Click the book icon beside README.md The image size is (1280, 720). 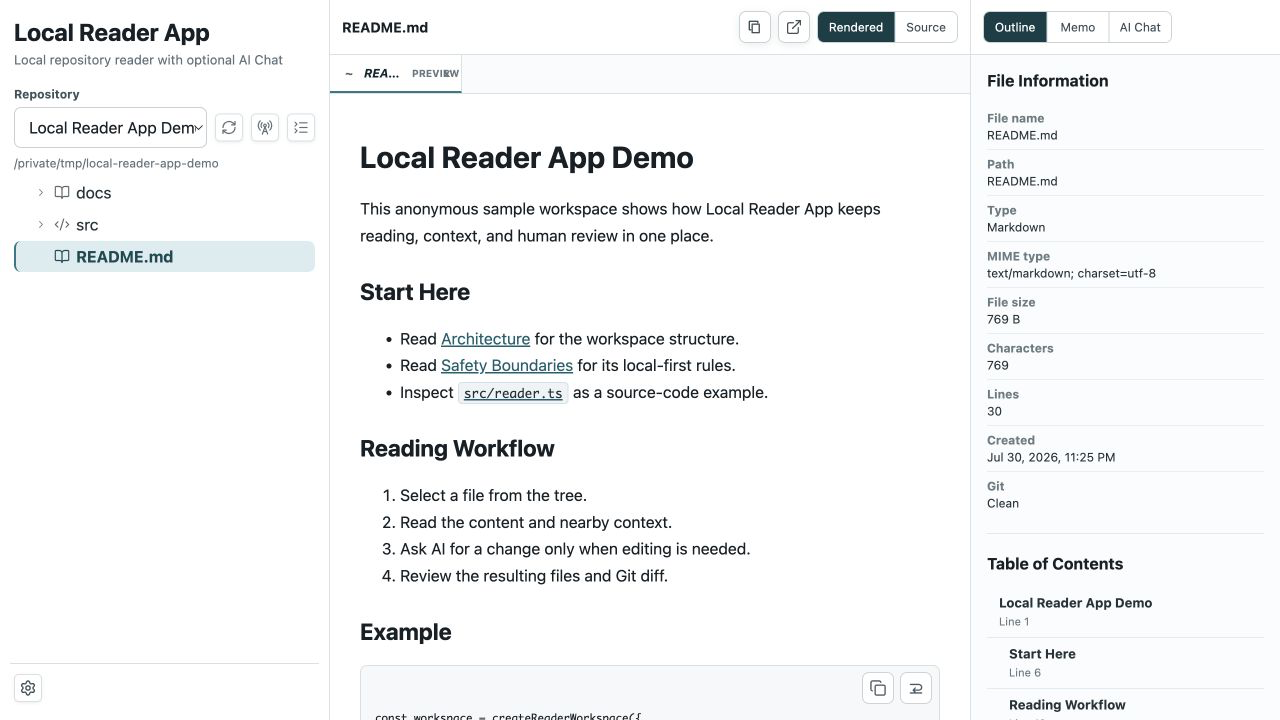coord(62,256)
